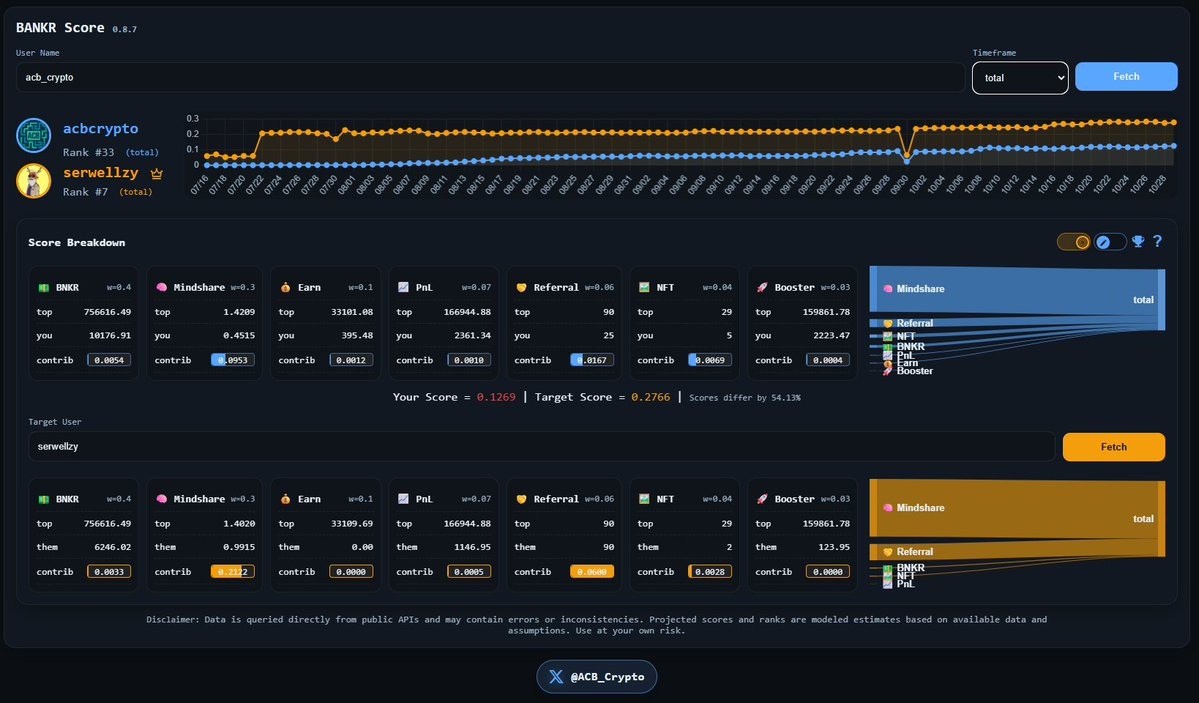
Task: Click the blue Fetch button
Action: pos(1126,77)
